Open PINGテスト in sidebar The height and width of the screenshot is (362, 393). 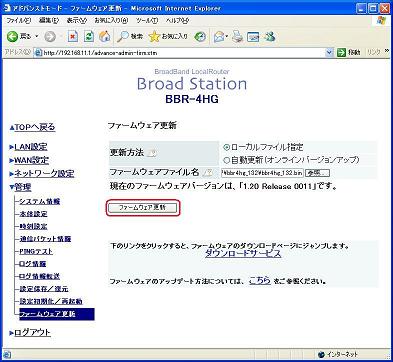(x=36, y=251)
